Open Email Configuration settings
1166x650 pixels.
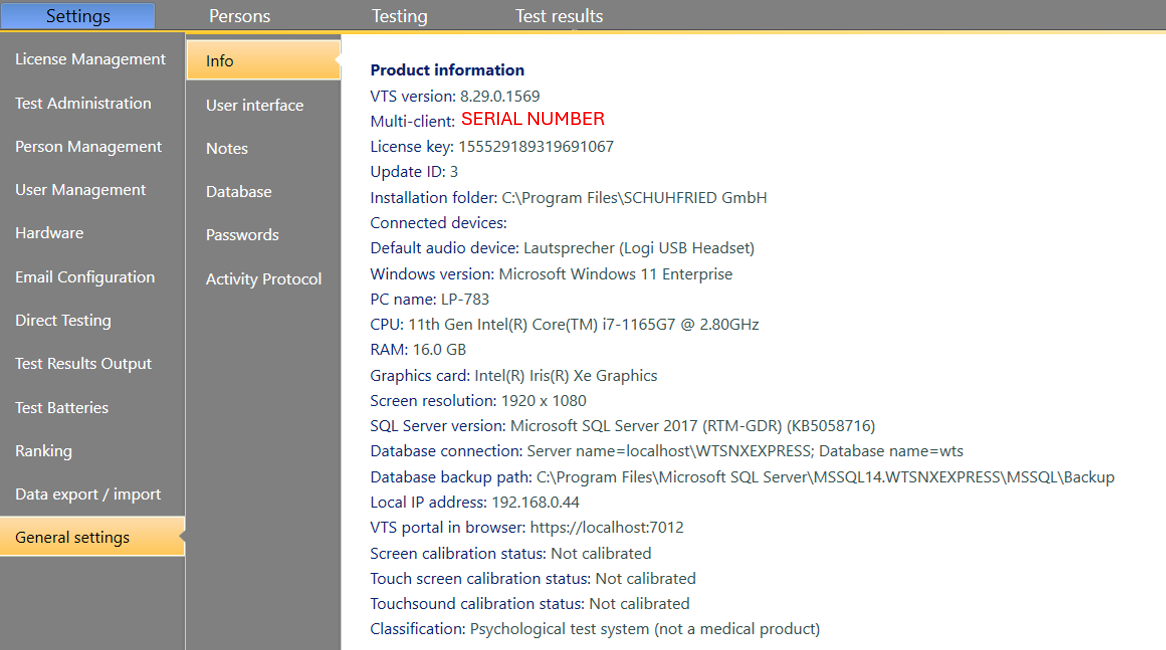click(x=85, y=277)
